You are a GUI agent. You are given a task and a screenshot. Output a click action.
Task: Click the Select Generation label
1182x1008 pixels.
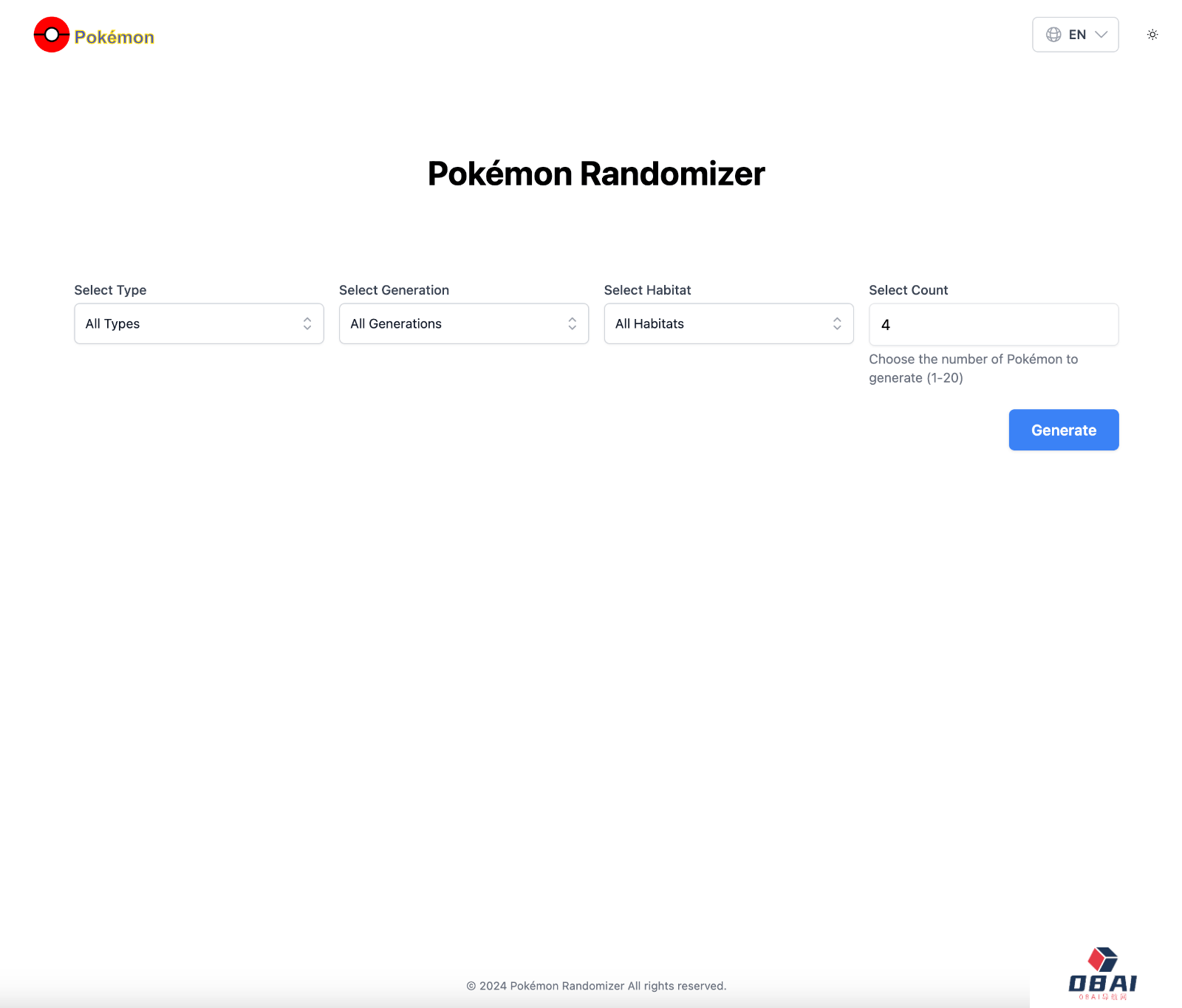click(394, 290)
